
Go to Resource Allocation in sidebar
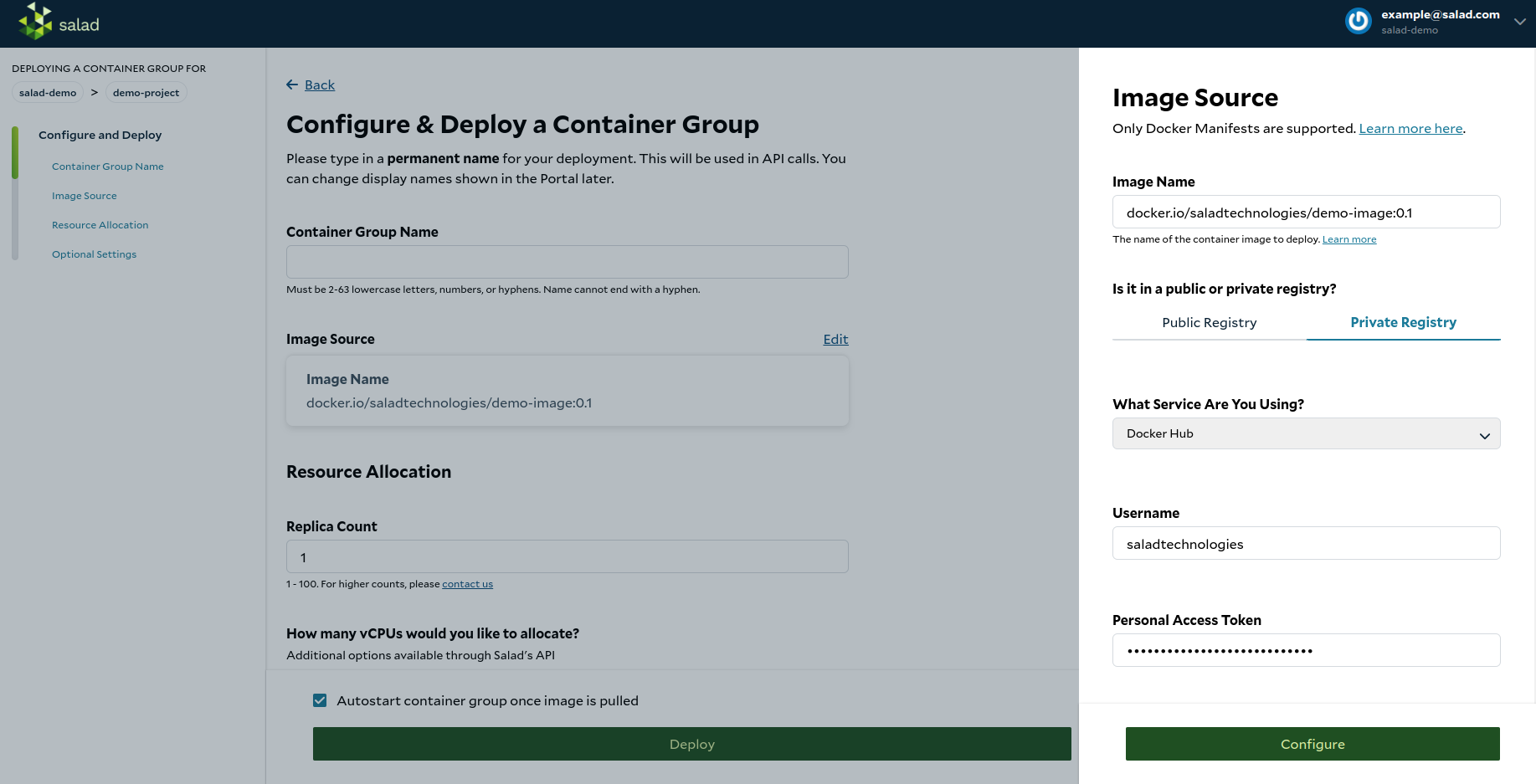click(100, 225)
